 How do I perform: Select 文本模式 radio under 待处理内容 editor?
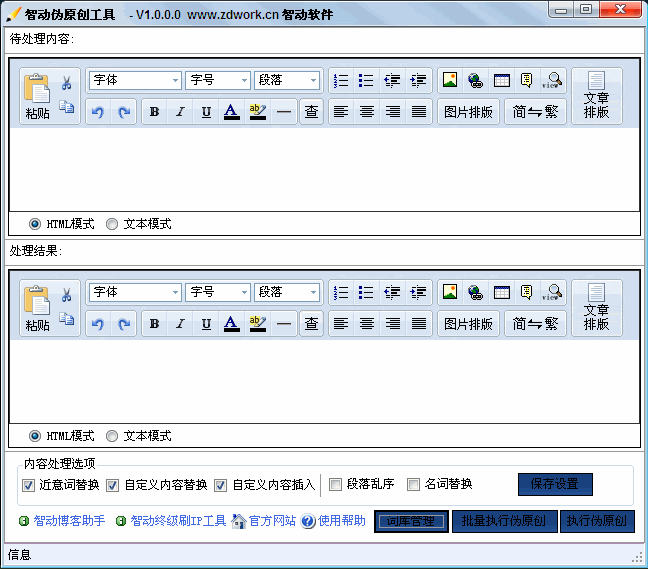pos(112,224)
